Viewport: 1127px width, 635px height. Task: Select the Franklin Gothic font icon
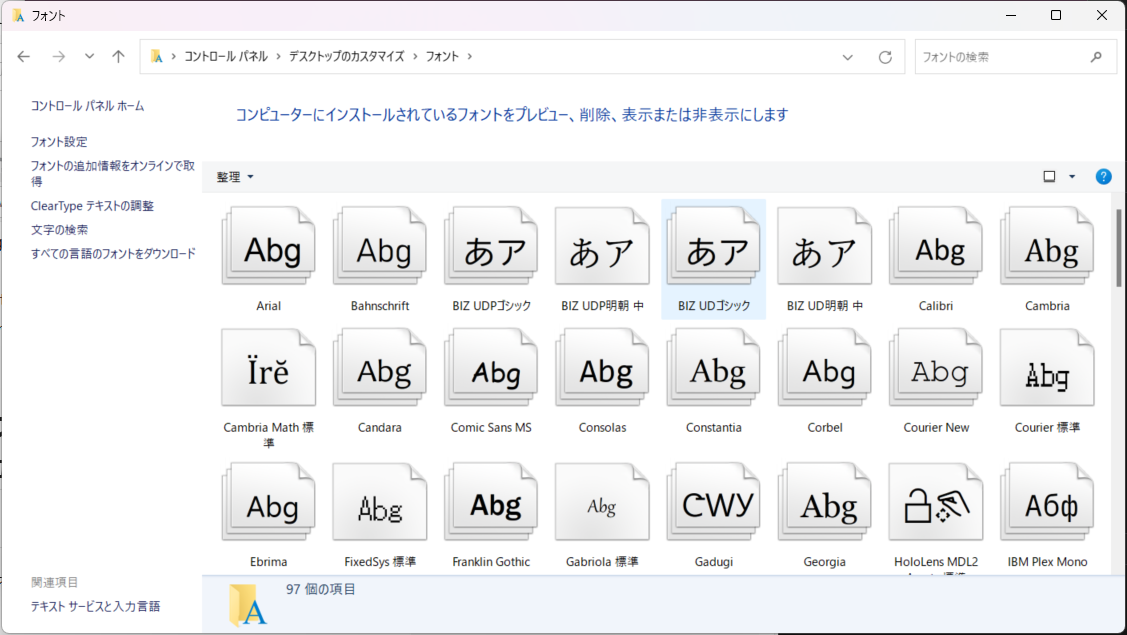pyautogui.click(x=491, y=503)
